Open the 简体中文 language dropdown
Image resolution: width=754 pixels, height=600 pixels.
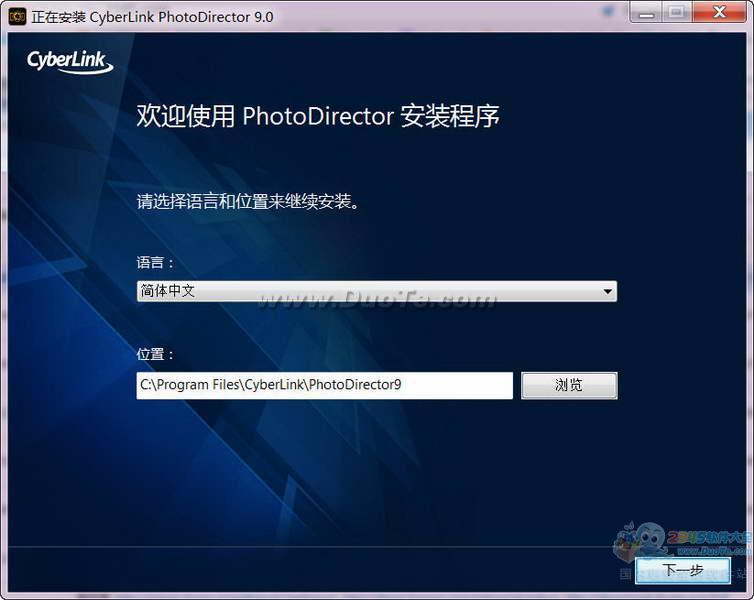[377, 291]
